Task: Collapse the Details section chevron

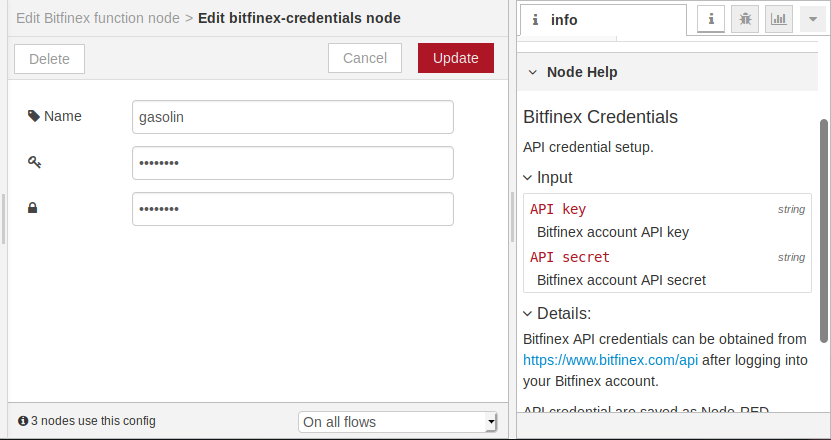Action: click(528, 313)
